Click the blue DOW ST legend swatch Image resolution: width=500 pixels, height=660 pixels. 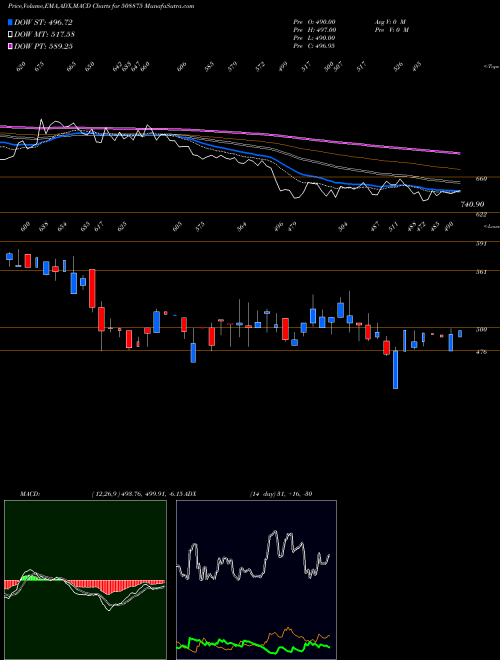(x=11, y=22)
